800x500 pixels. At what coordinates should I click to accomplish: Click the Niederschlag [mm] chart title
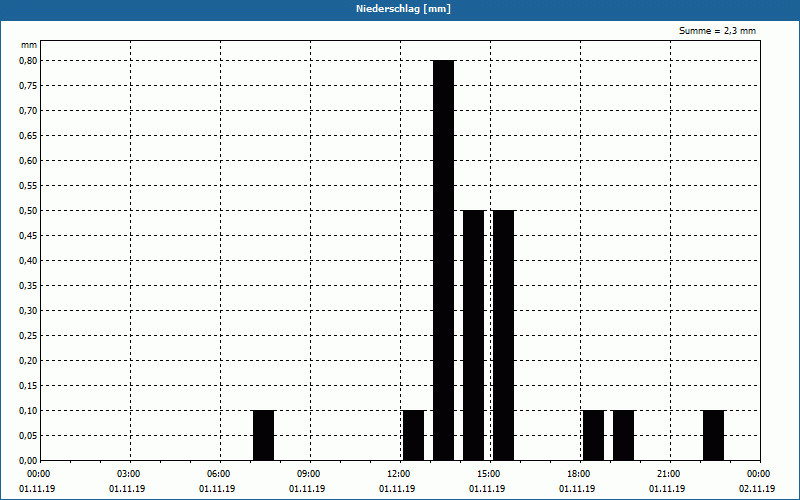tap(403, 9)
